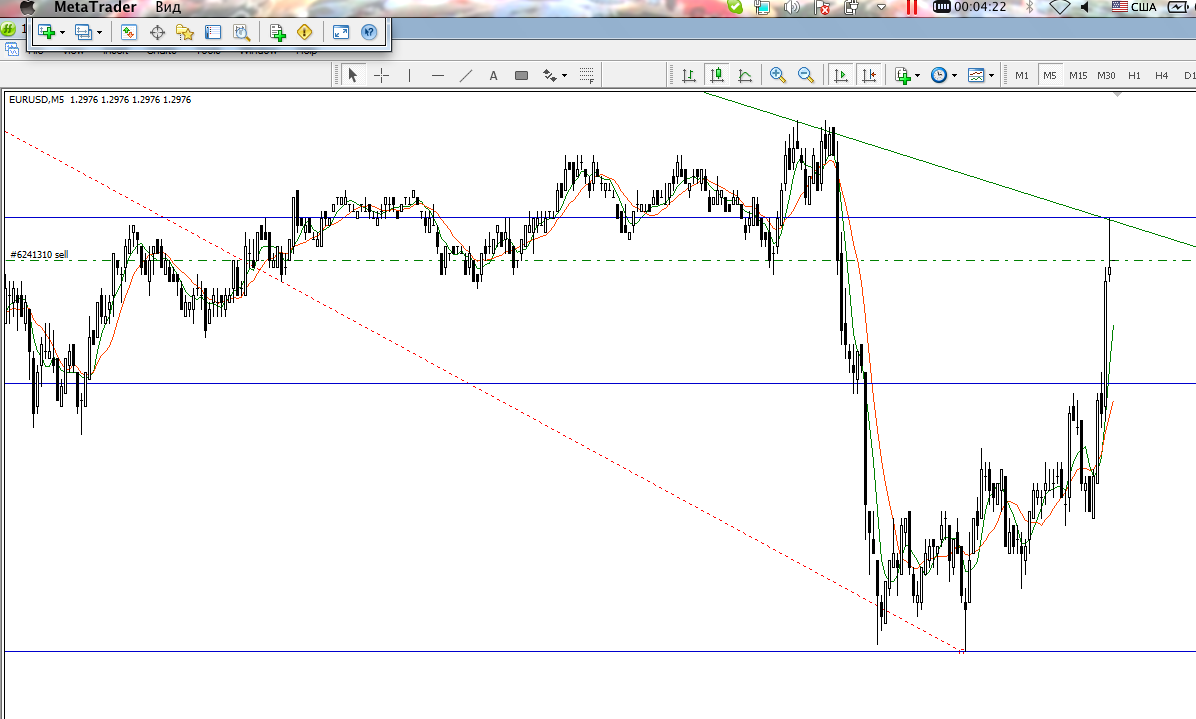Click the chart shift triangle marker
This screenshot has width=1196, height=719.
(x=1117, y=95)
